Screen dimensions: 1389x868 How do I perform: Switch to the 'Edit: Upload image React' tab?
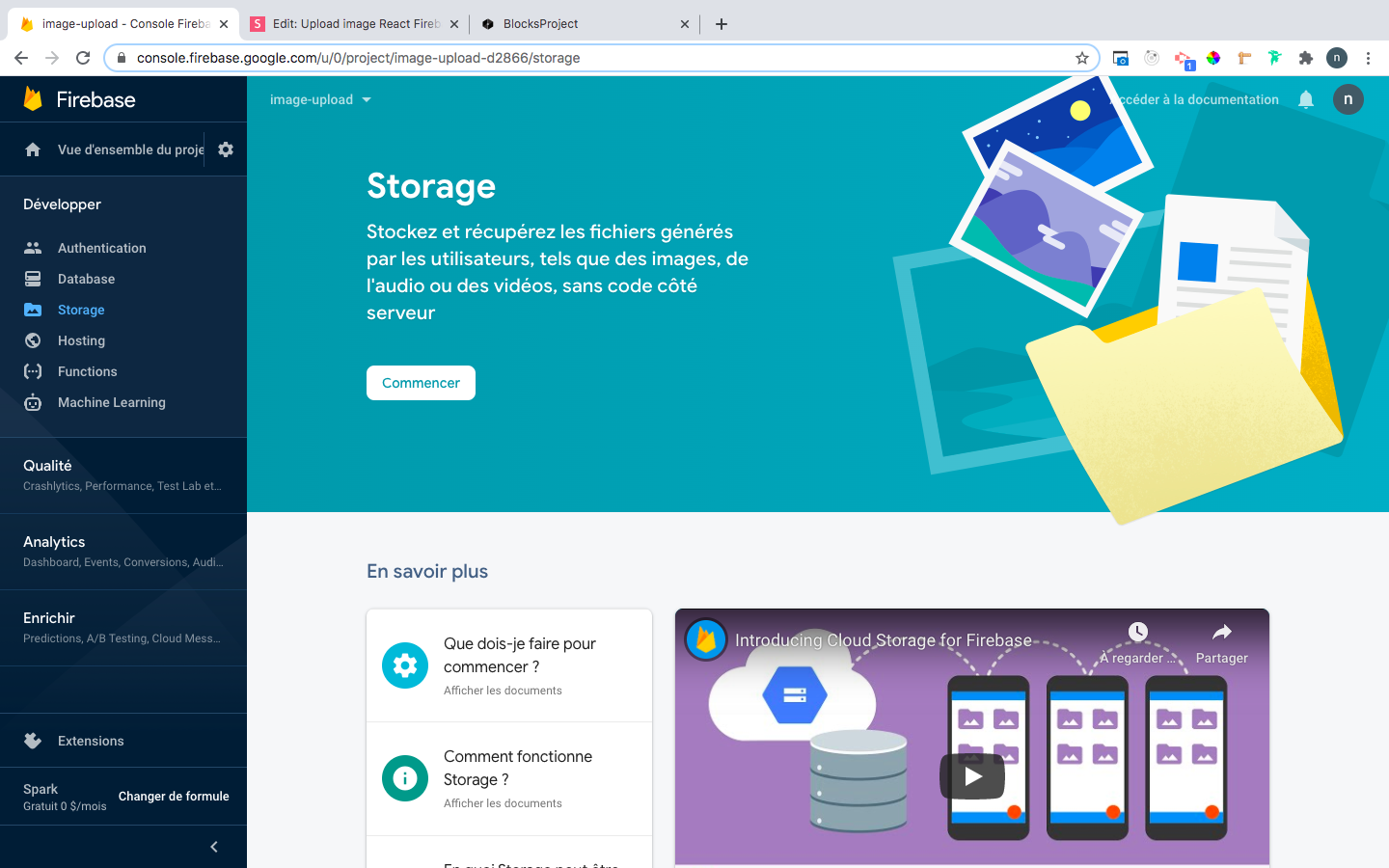(354, 24)
